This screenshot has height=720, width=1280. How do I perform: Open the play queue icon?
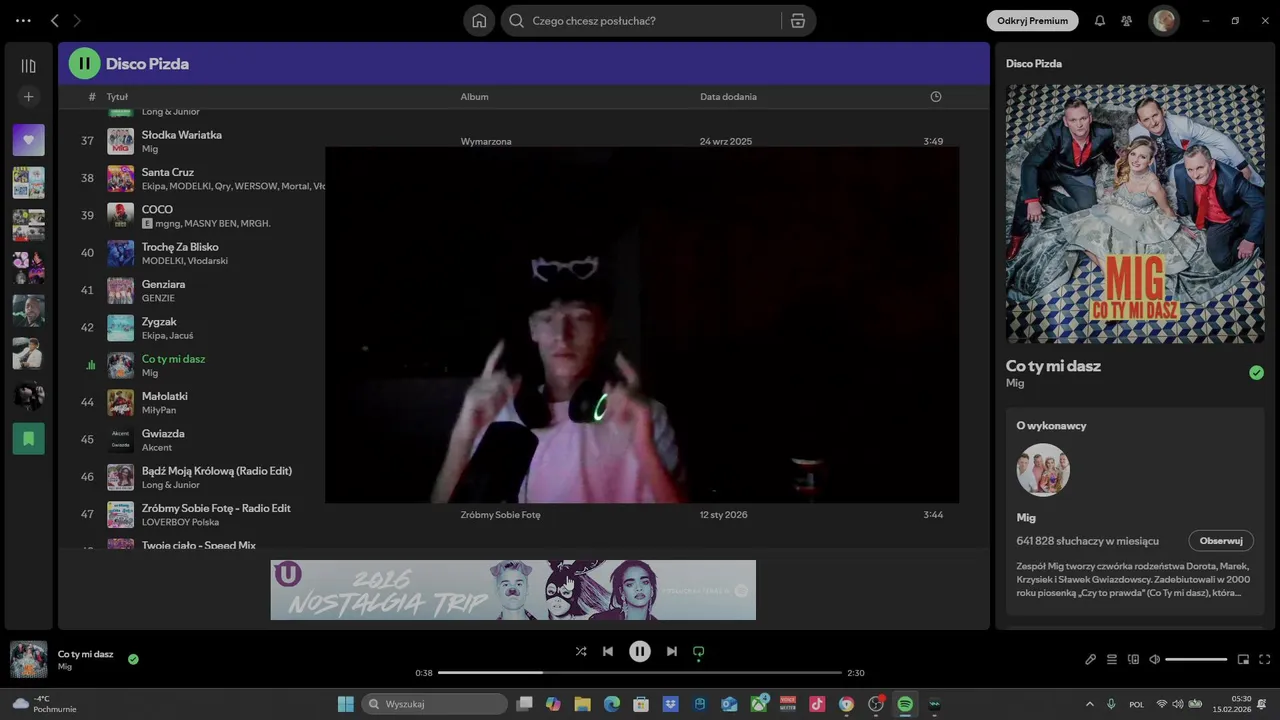pyautogui.click(x=1112, y=659)
